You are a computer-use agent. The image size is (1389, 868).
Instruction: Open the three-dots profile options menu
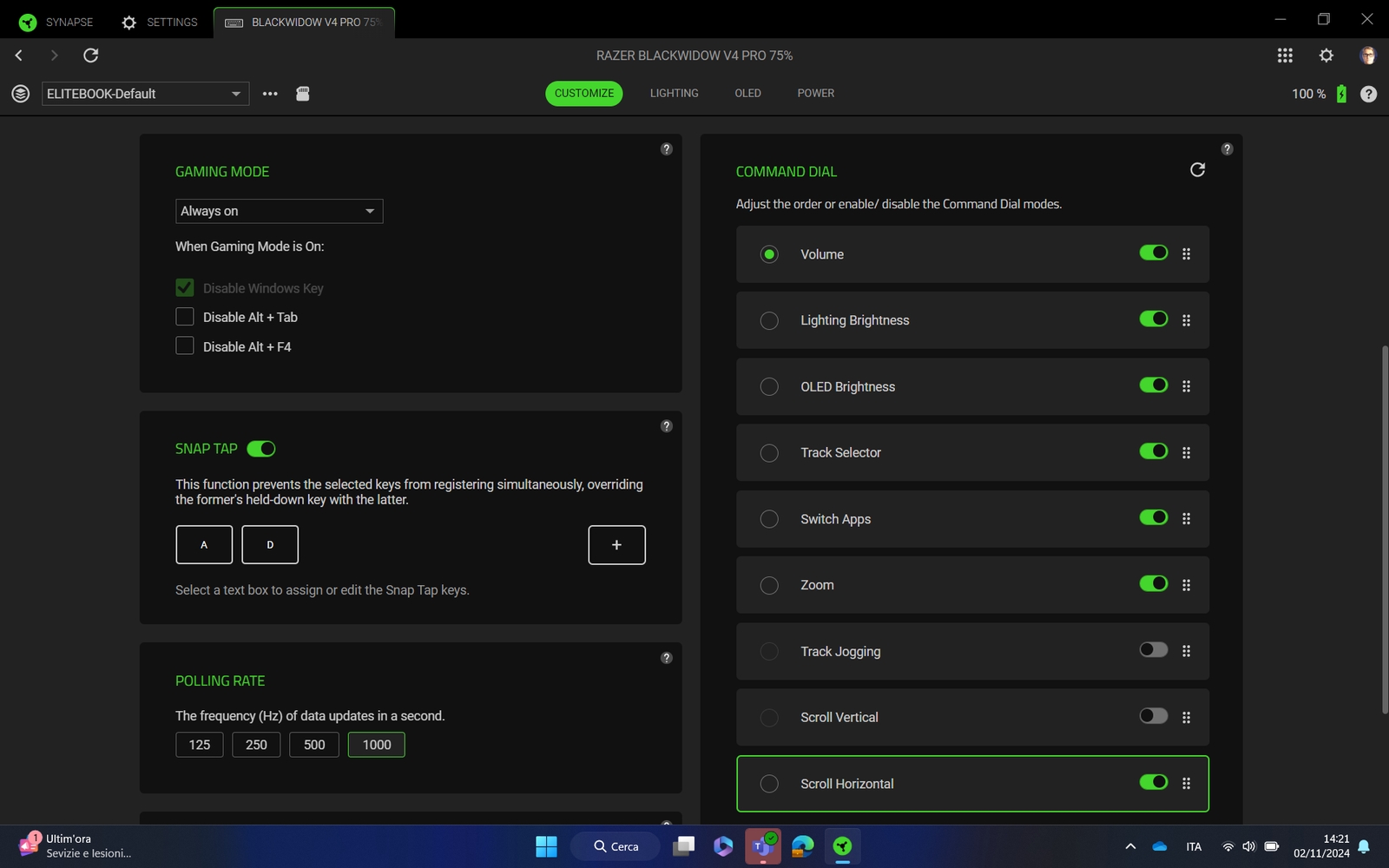coord(270,94)
